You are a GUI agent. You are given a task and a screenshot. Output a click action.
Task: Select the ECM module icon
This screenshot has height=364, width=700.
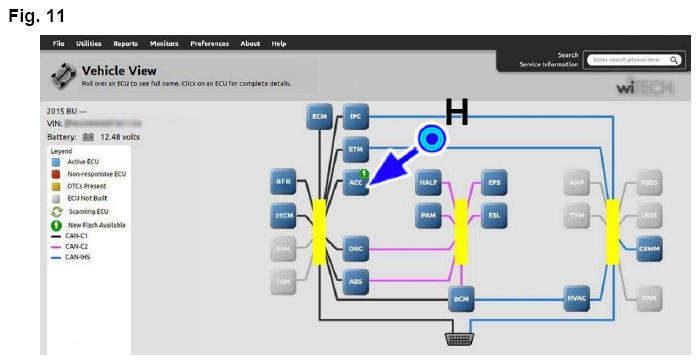319,117
